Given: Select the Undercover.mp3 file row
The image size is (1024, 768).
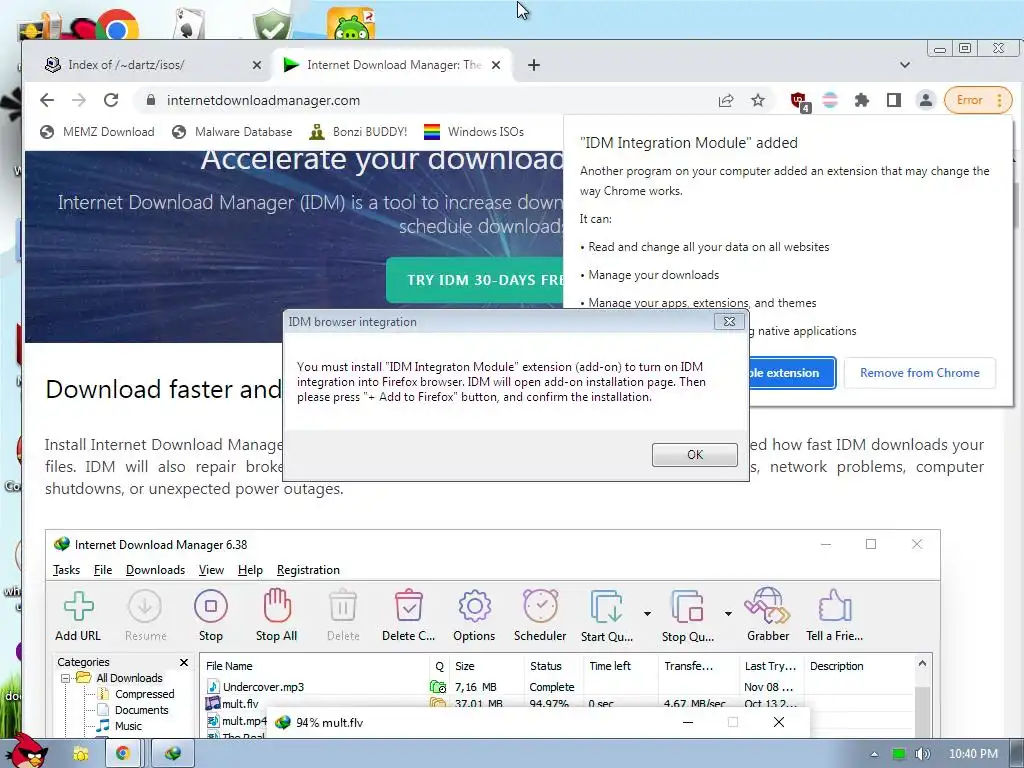Looking at the screenshot, I should (556, 687).
